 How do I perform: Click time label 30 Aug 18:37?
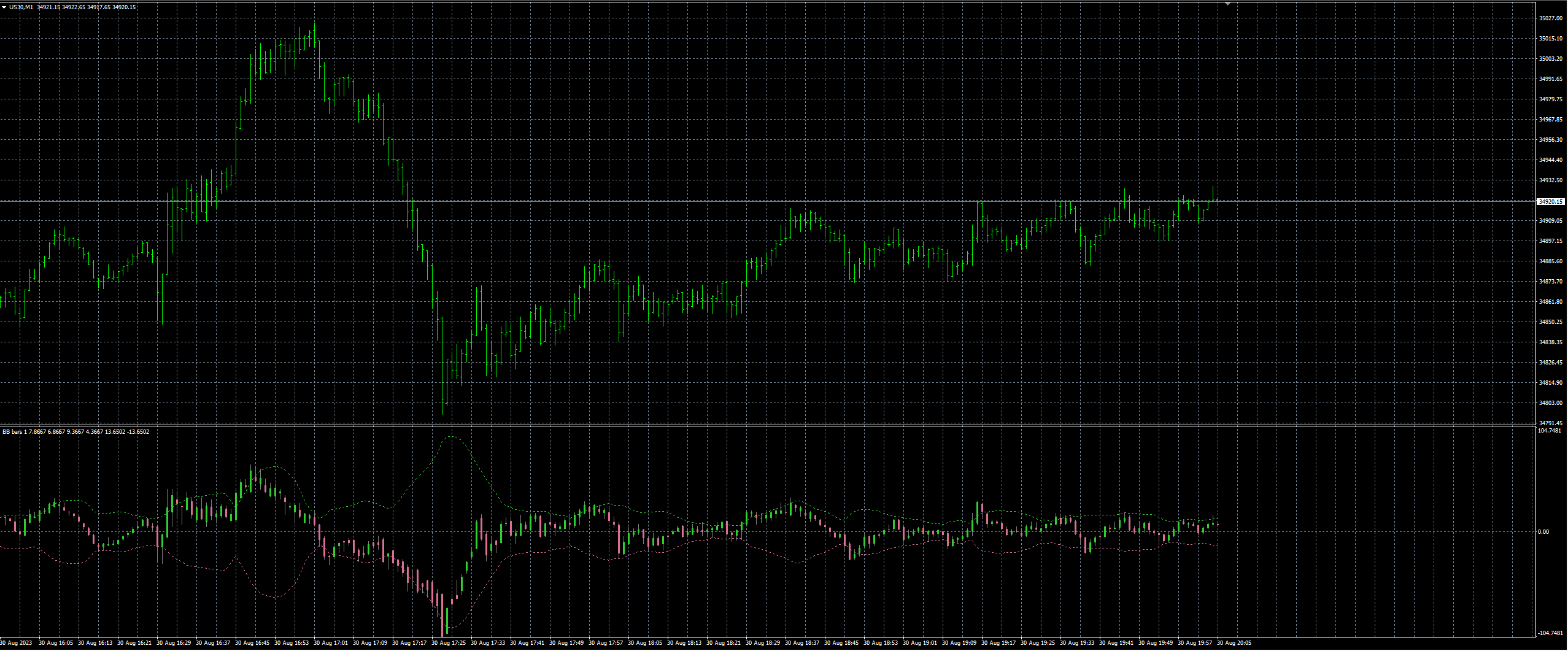tap(802, 644)
